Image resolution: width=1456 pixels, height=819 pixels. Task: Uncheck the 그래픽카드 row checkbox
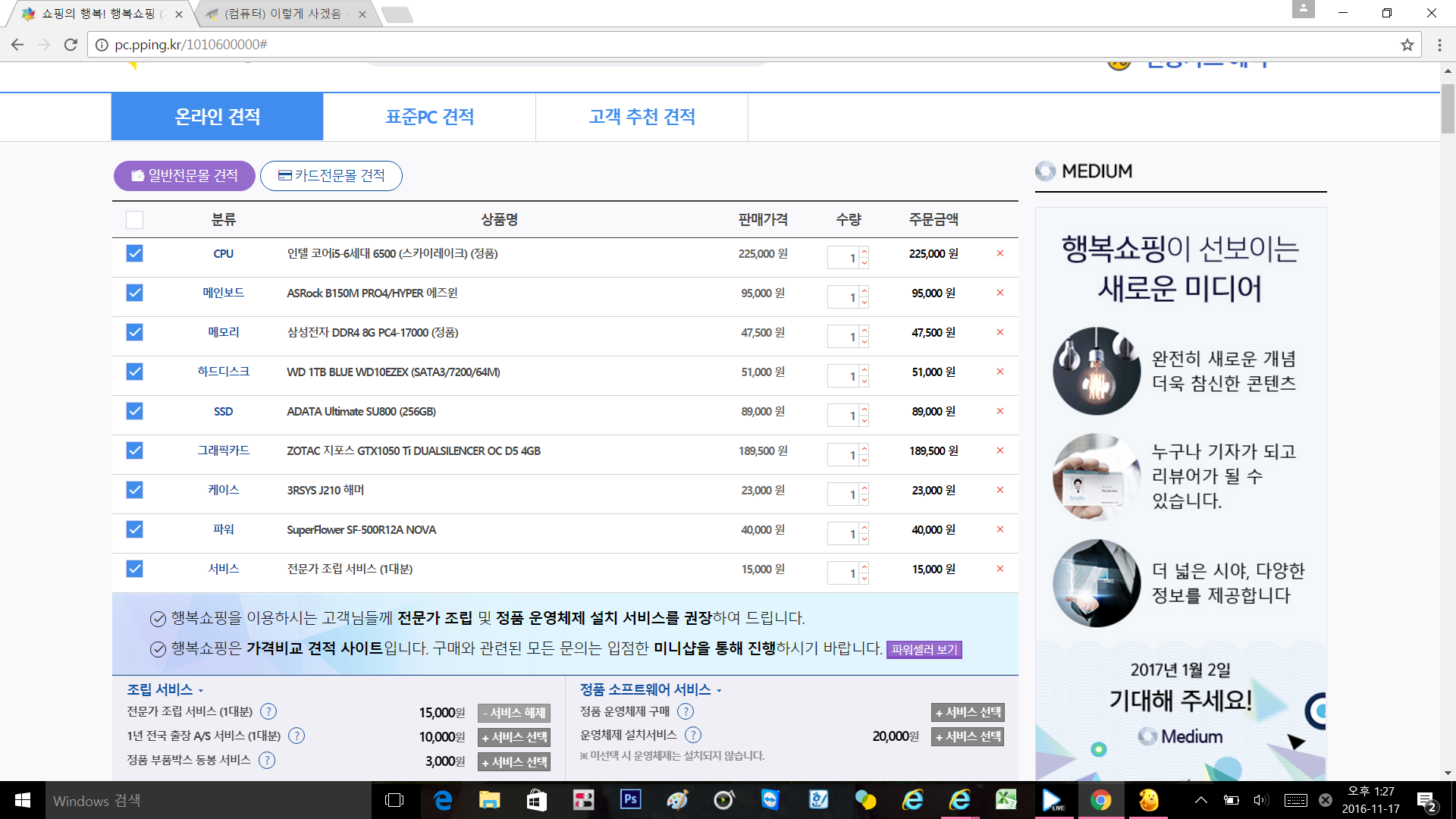click(134, 450)
